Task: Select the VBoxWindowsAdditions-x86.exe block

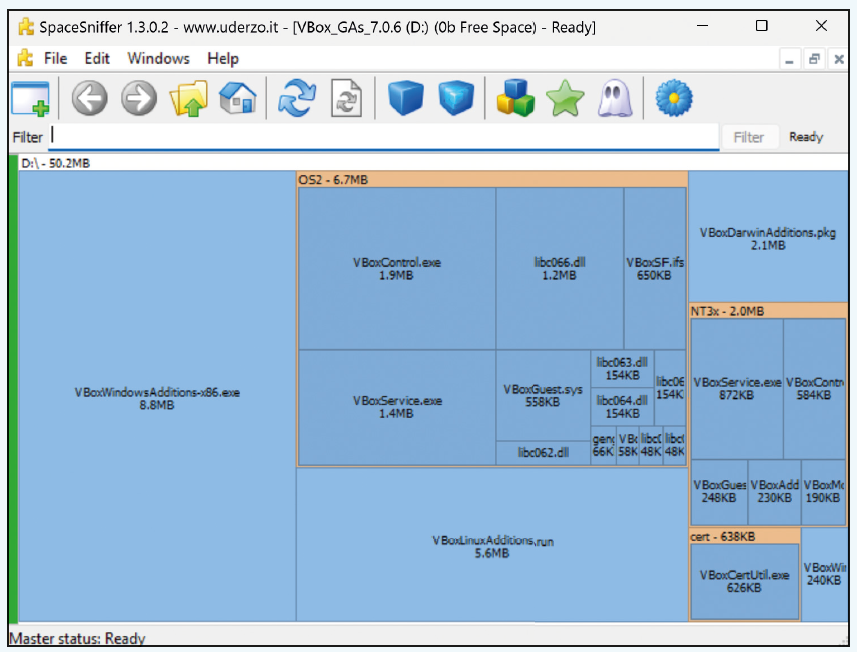Action: (157, 397)
